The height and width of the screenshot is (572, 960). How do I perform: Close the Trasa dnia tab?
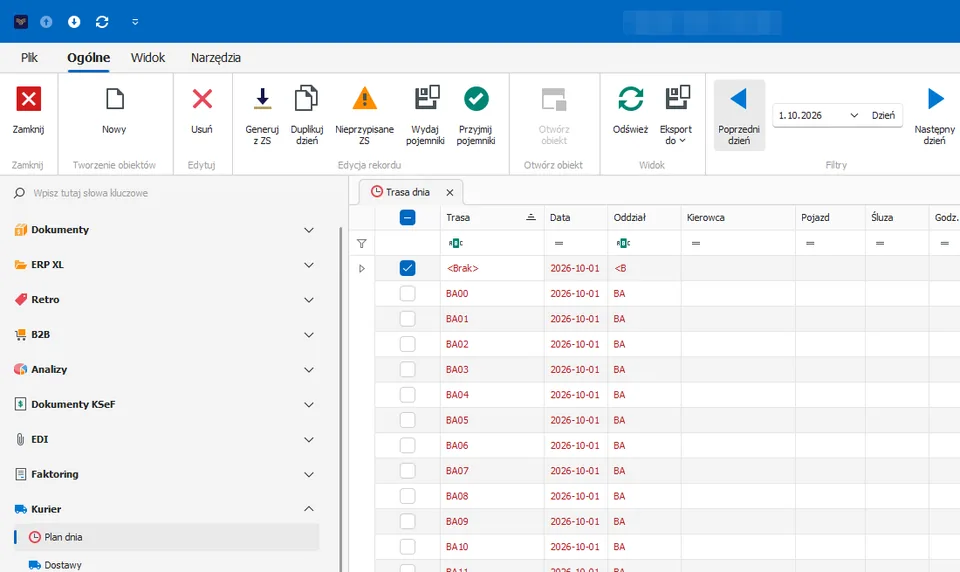450,192
